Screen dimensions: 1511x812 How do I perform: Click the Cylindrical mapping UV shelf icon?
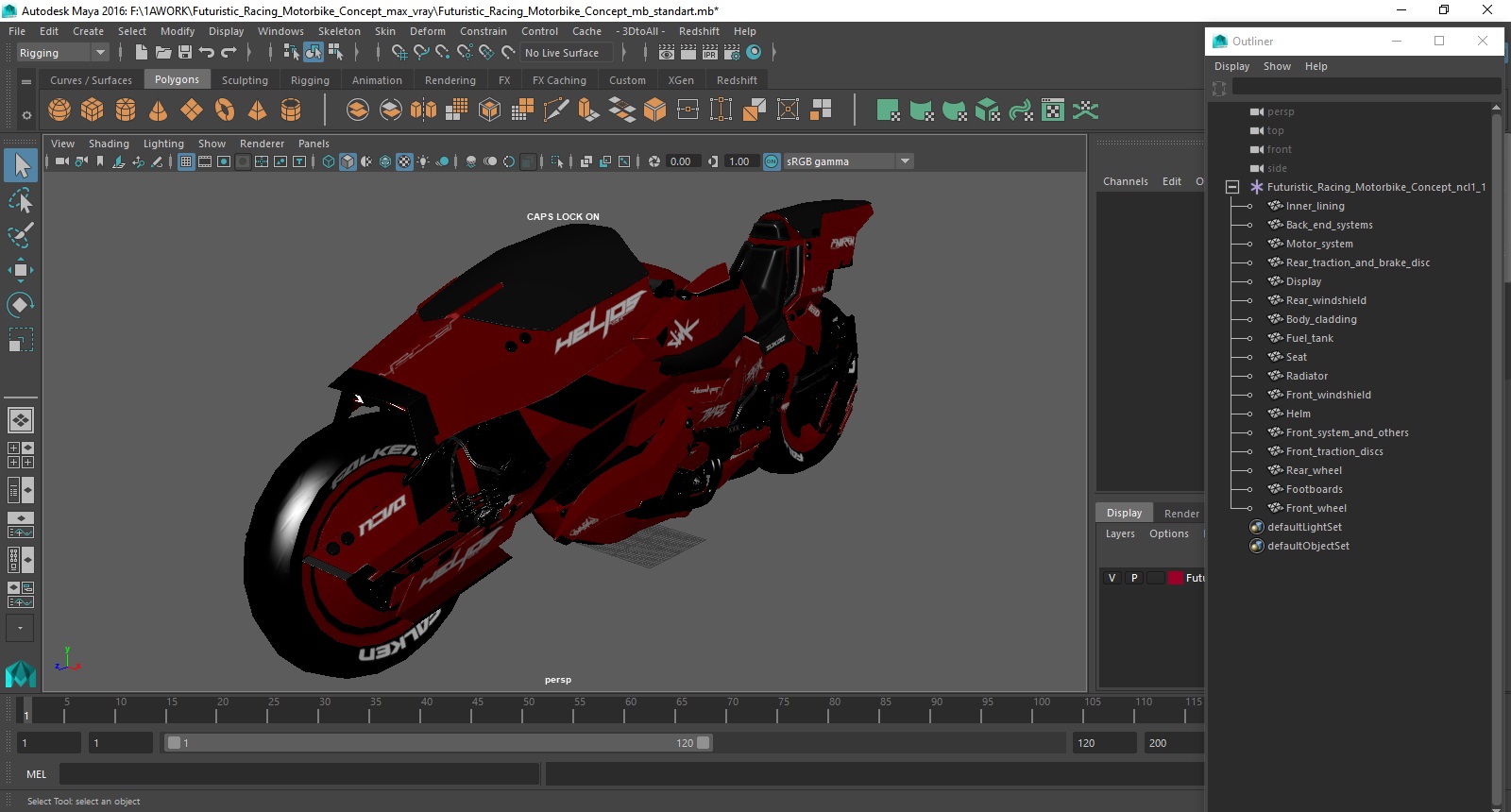click(922, 110)
